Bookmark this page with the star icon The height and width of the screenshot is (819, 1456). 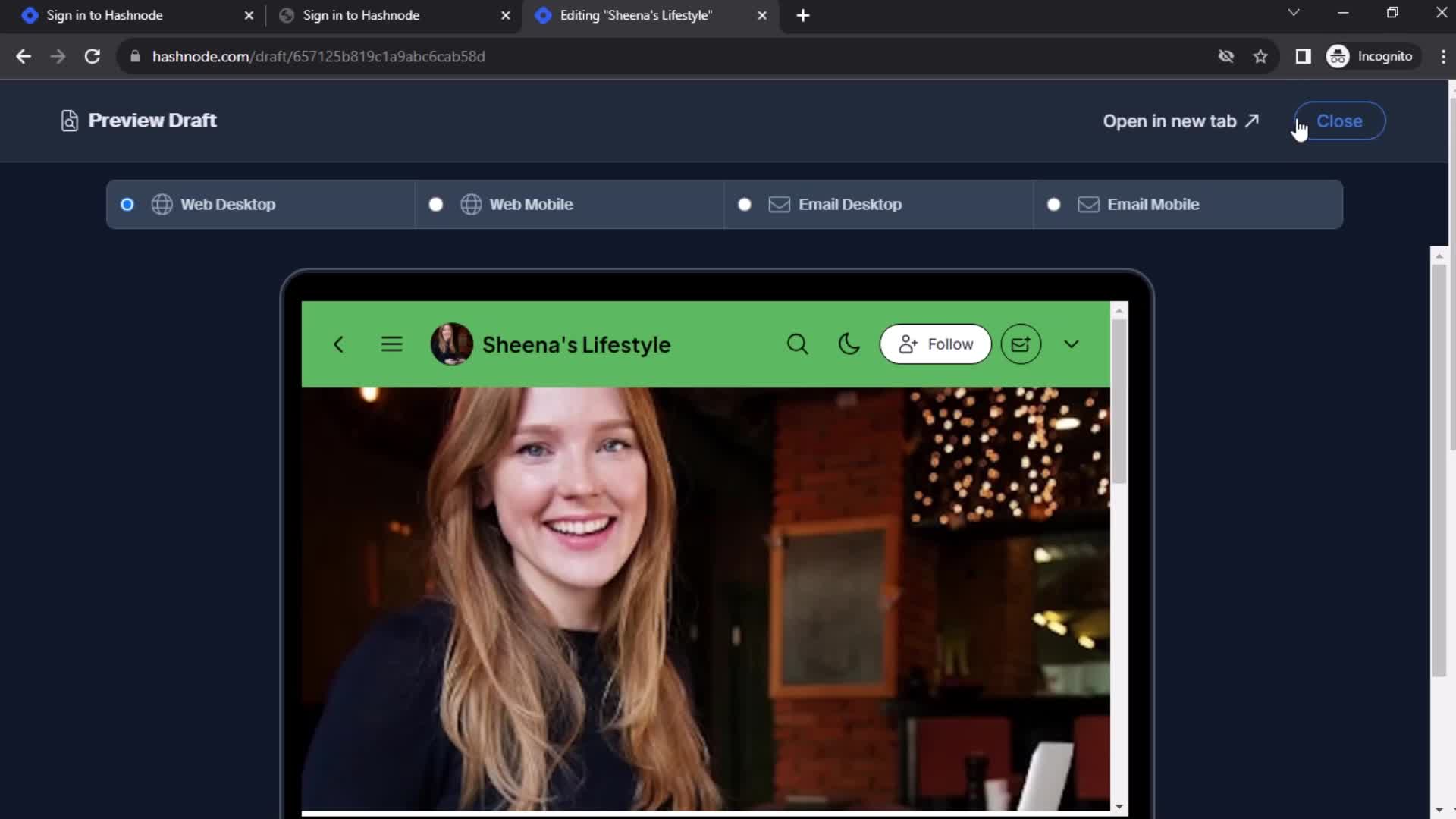pyautogui.click(x=1260, y=56)
